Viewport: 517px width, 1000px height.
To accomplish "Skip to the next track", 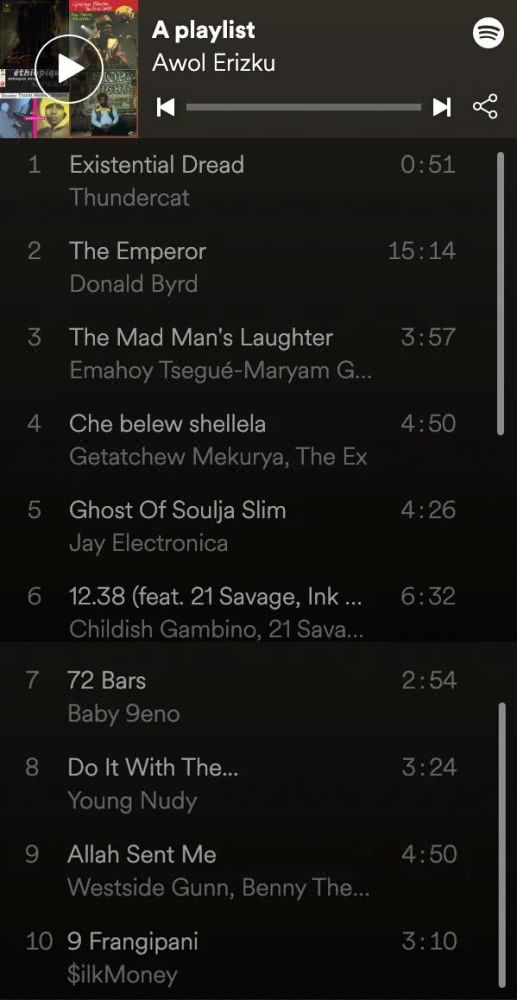I will tap(442, 107).
